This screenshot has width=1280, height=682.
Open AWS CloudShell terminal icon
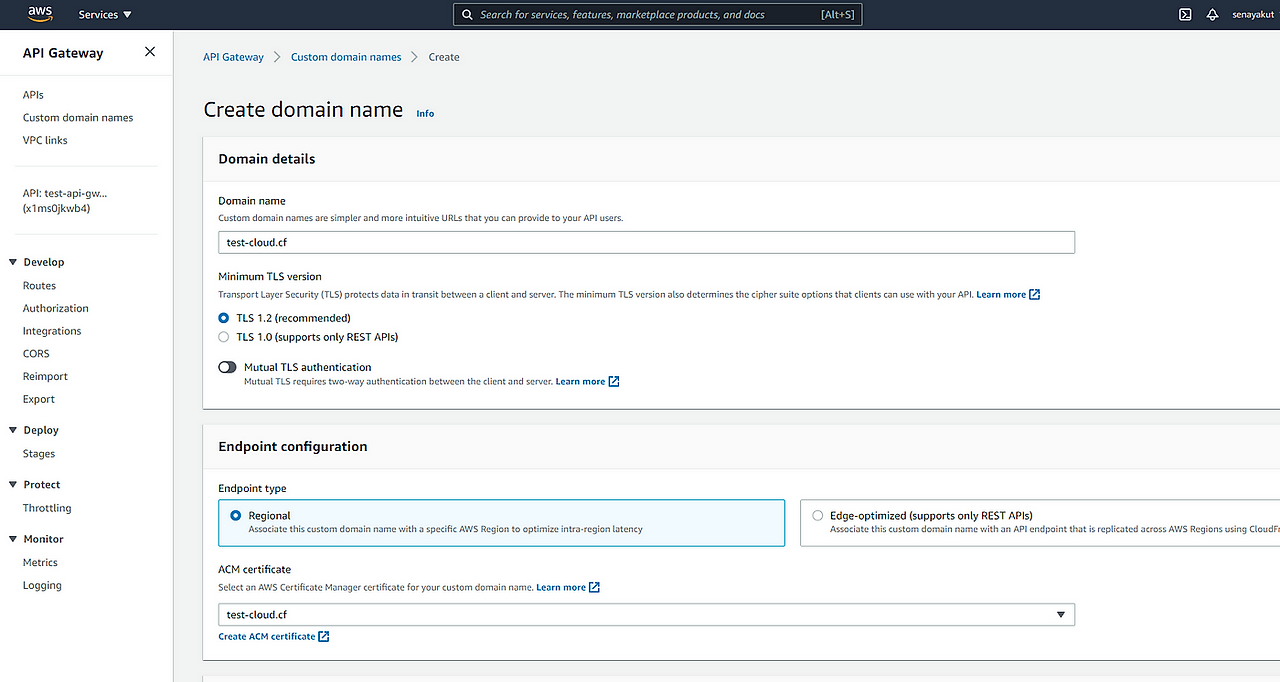point(1184,14)
